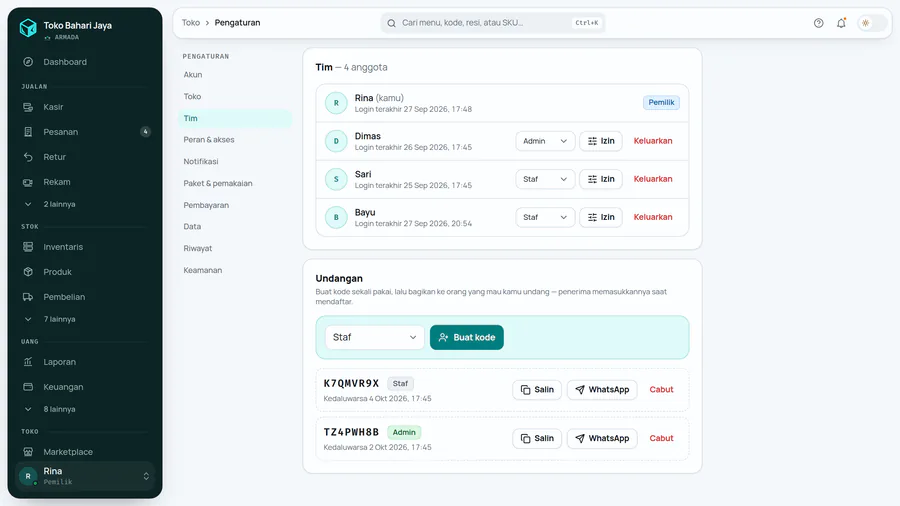
Task: Click the Toko breadcrumb link
Action: (x=191, y=23)
